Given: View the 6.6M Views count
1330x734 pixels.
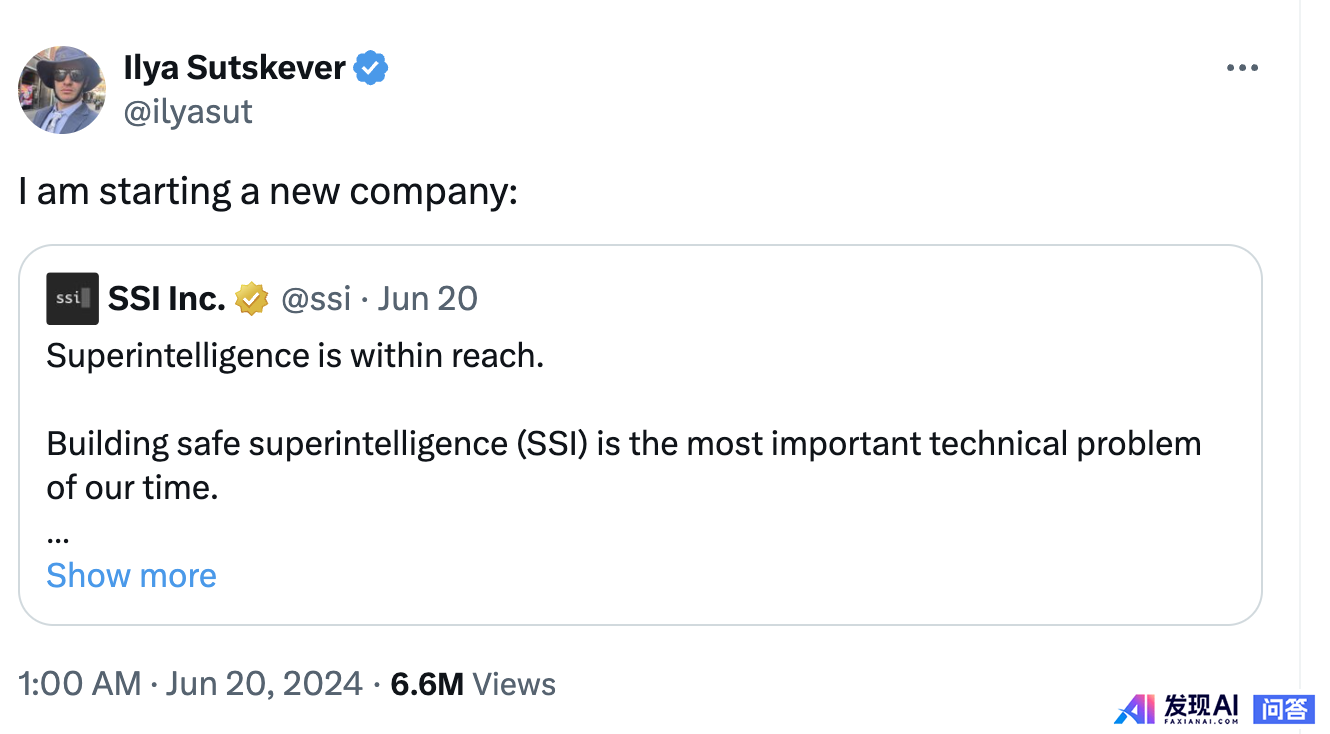Looking at the screenshot, I should (473, 684).
